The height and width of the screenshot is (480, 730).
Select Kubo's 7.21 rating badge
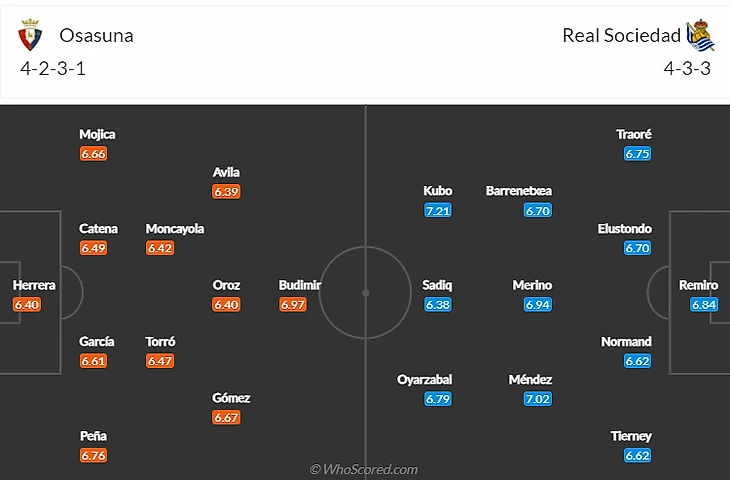438,210
